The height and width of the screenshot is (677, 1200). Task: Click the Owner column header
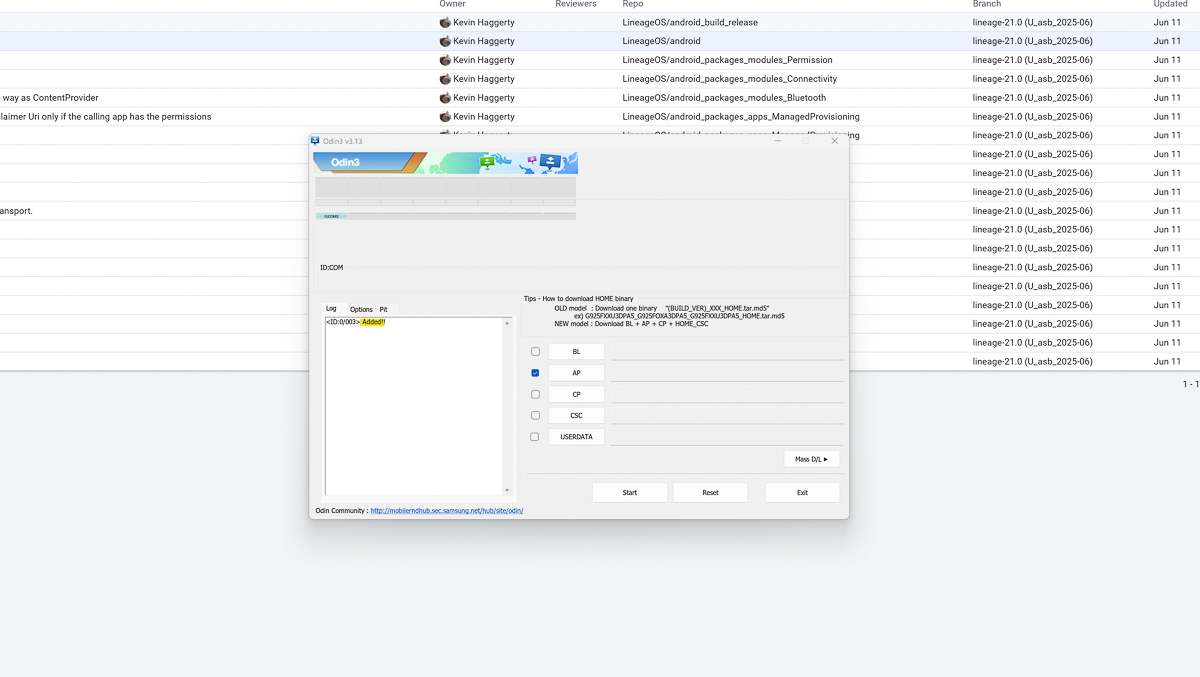coord(452,4)
